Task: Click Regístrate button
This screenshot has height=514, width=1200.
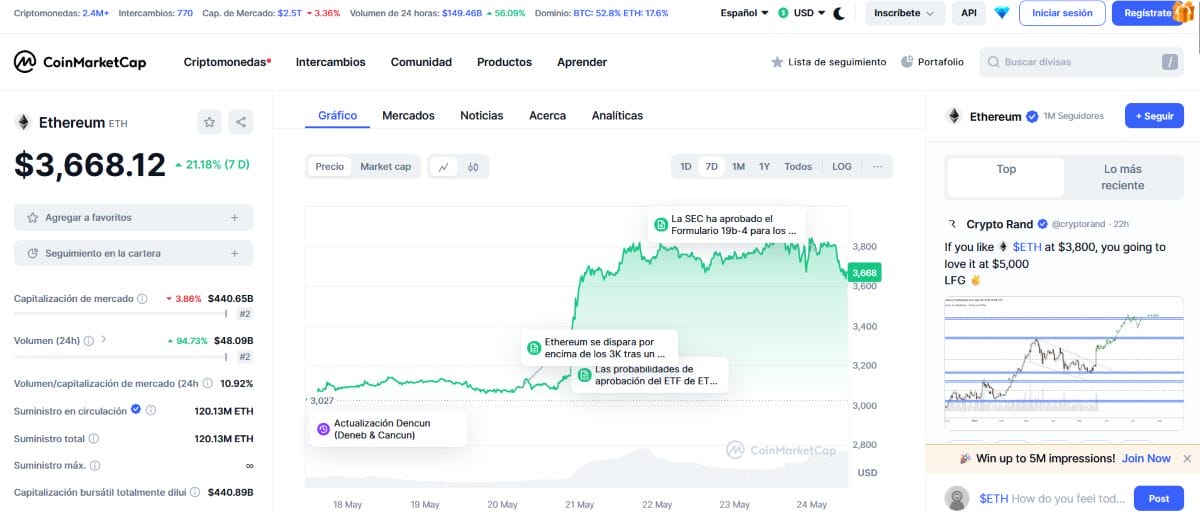Action: coord(1147,13)
